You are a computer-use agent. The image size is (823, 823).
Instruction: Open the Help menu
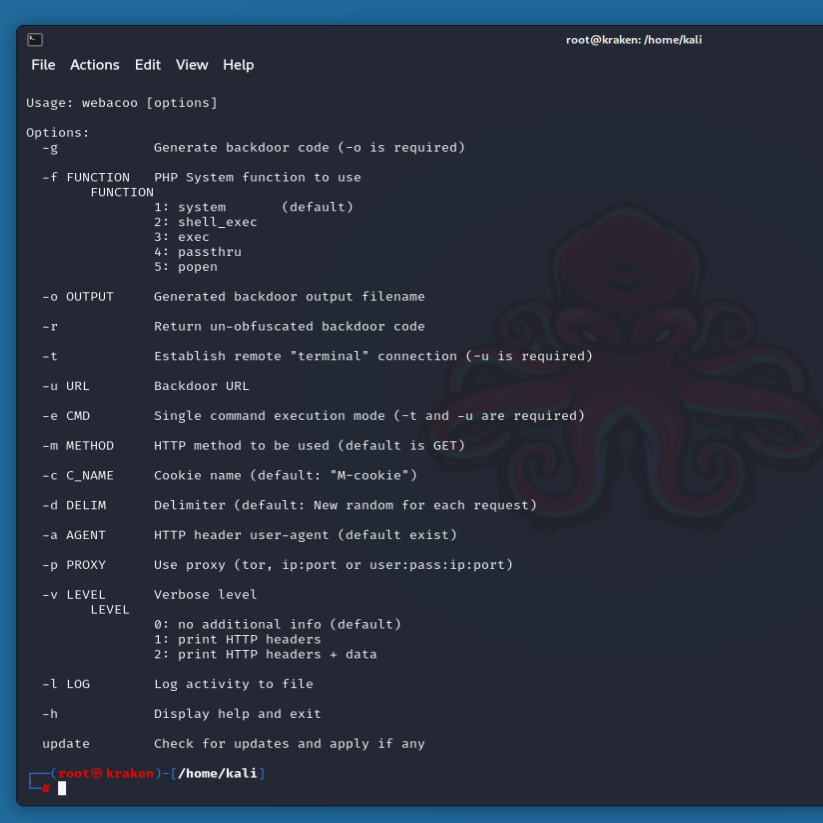click(238, 65)
